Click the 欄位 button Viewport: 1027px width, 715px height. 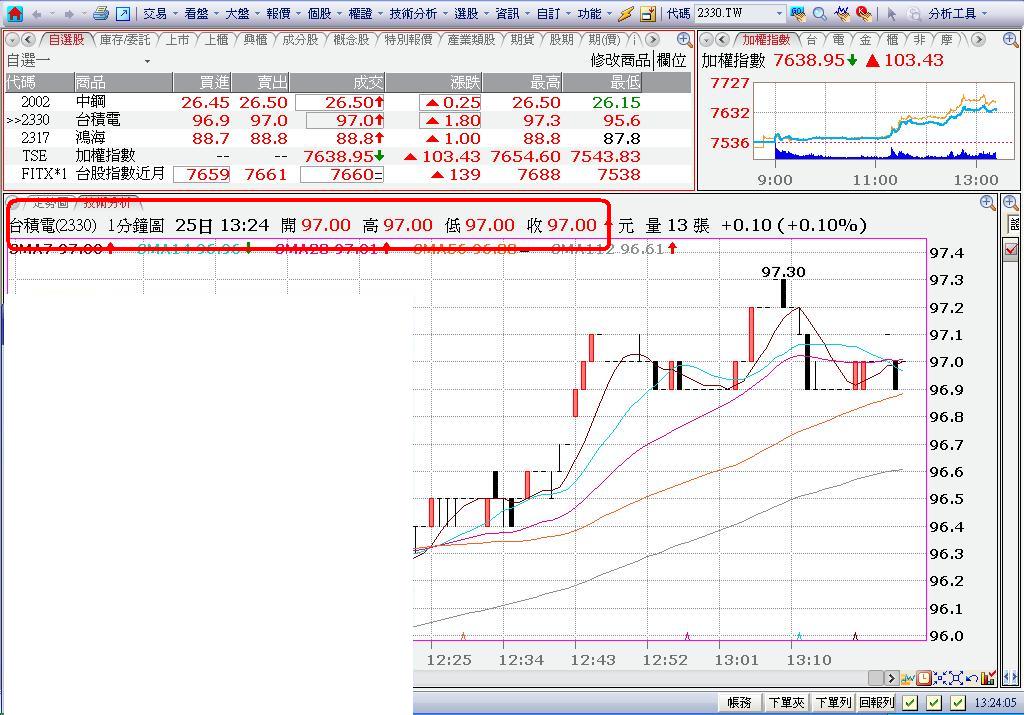[x=671, y=61]
